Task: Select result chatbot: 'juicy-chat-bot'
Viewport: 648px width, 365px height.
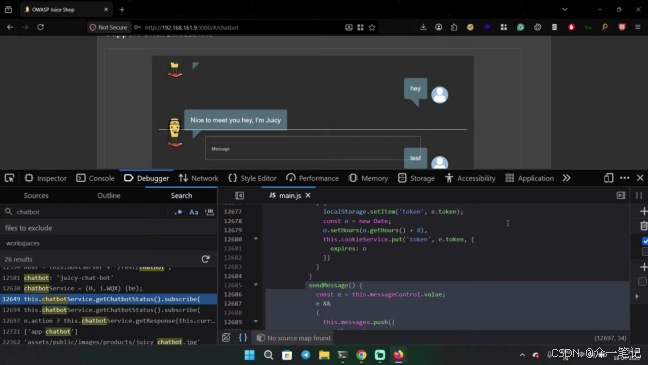Action: pyautogui.click(x=109, y=278)
